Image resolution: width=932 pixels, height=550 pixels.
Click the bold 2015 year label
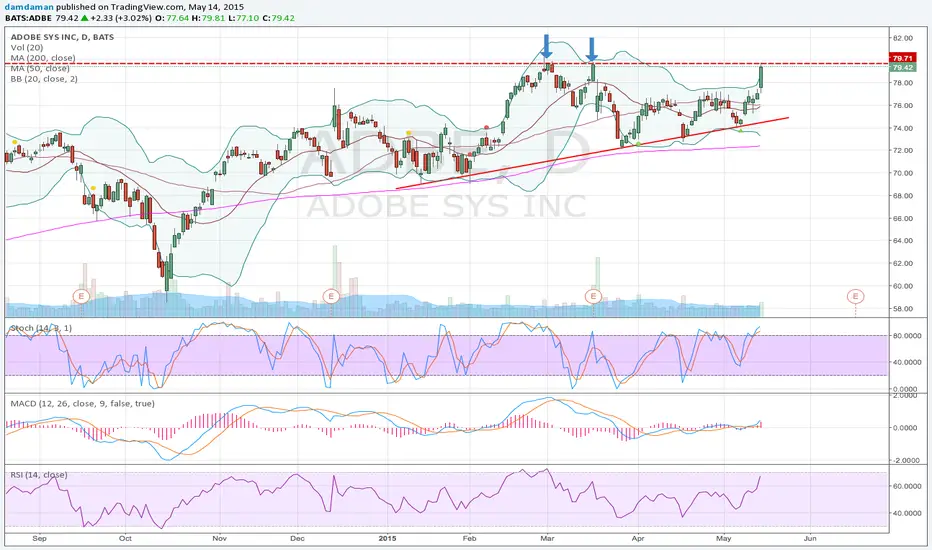click(387, 539)
